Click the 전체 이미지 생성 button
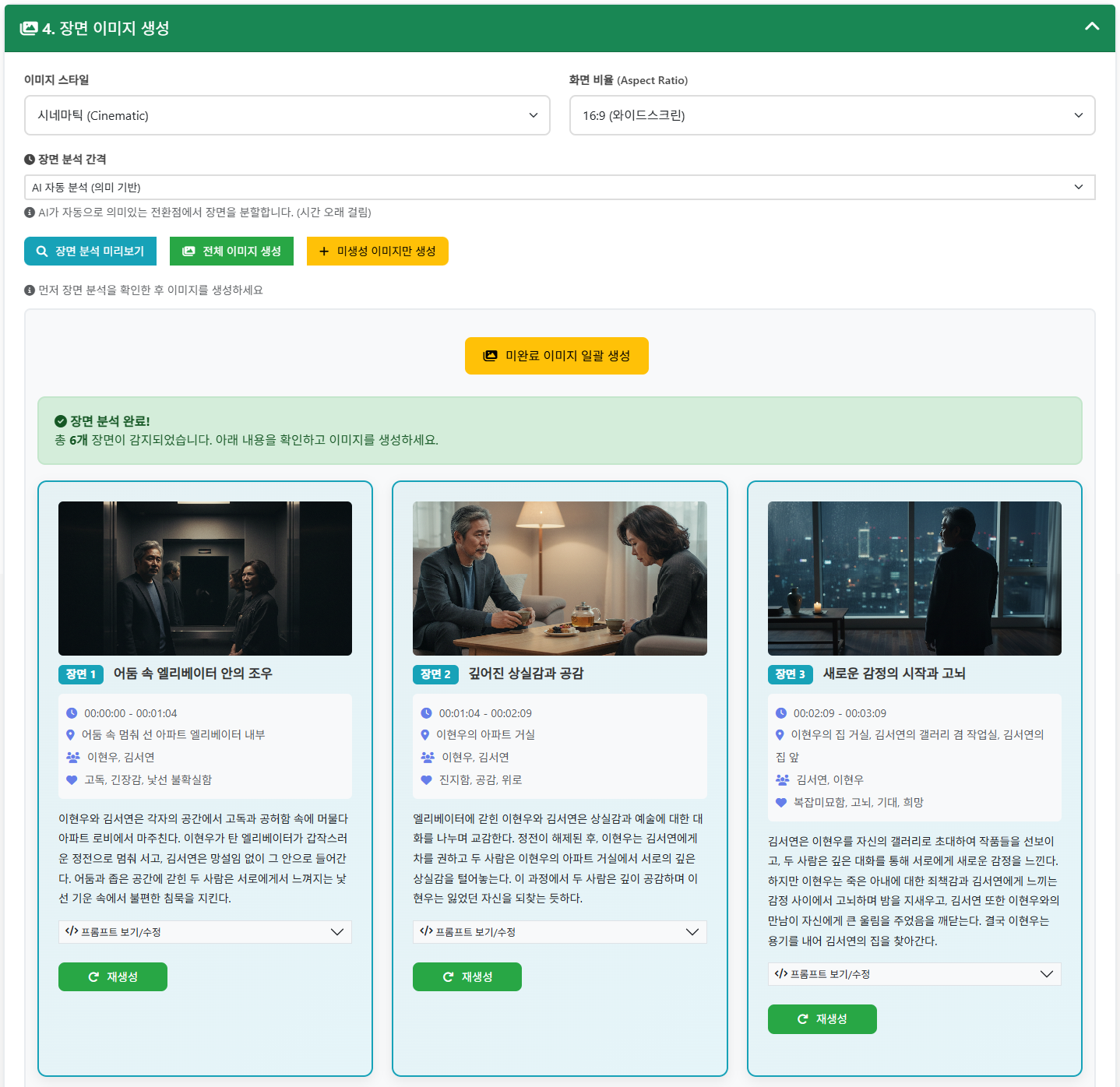Viewport: 1120px width, 1087px height. [231, 251]
